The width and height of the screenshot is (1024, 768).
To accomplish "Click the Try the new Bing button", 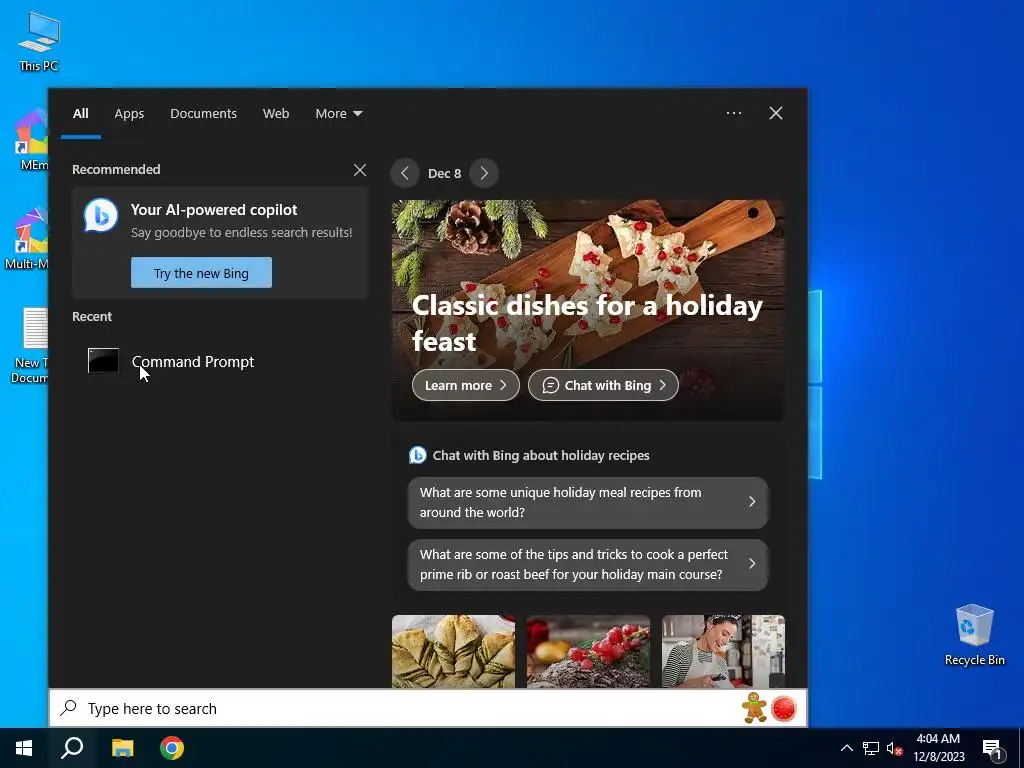I will (x=201, y=273).
